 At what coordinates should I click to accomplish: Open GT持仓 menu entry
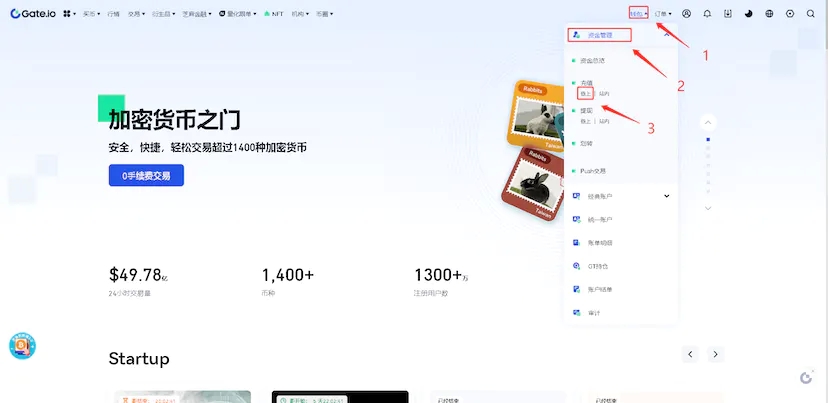pos(598,266)
